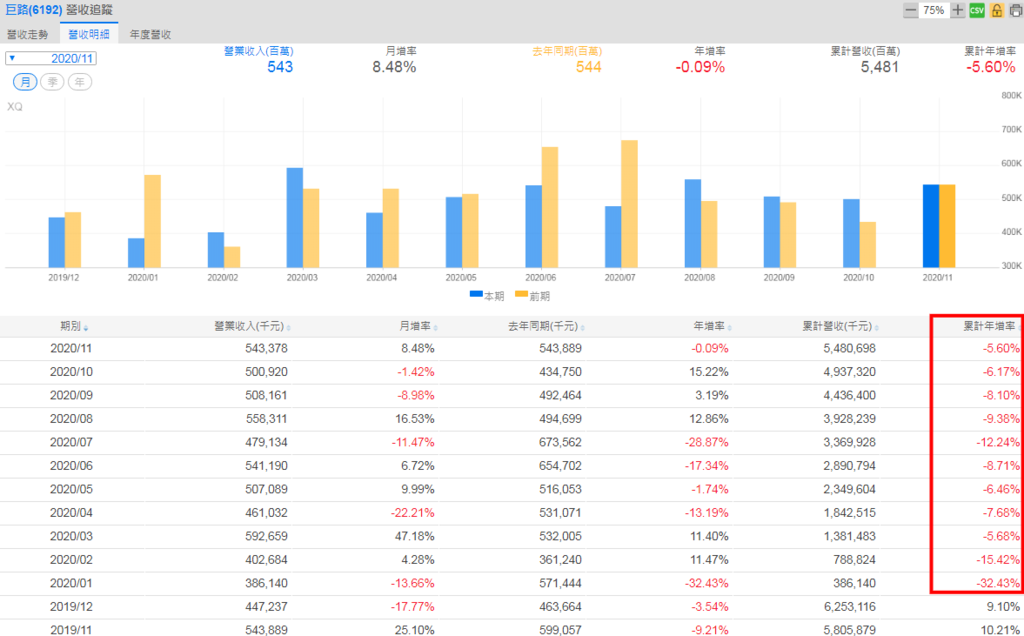
Task: Click the dark orange 2020/11 prior-year bar
Action: [947, 226]
